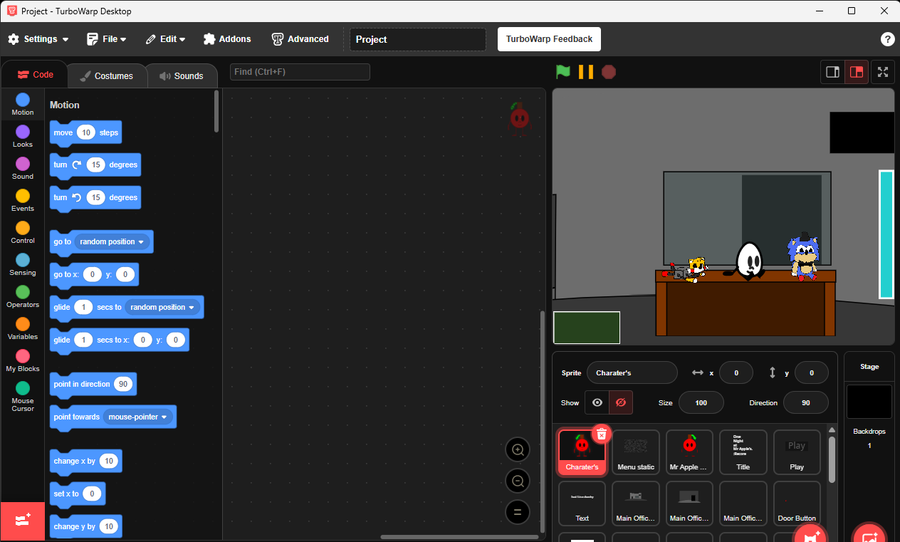Click the sprite list vertical scrollbar
The image size is (900, 542).
coord(832,459)
